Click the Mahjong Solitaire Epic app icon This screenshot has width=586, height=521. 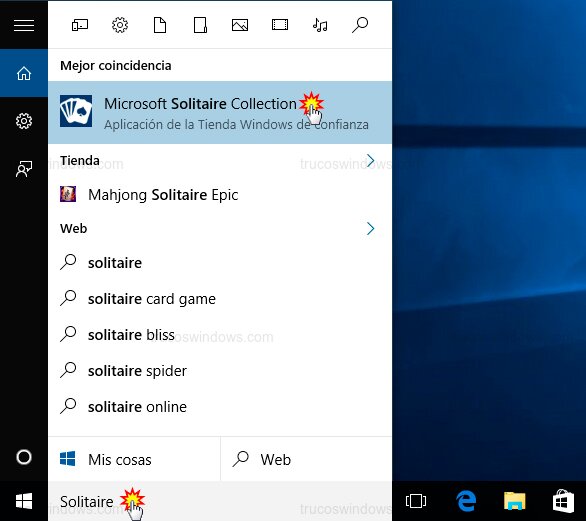coord(68,194)
